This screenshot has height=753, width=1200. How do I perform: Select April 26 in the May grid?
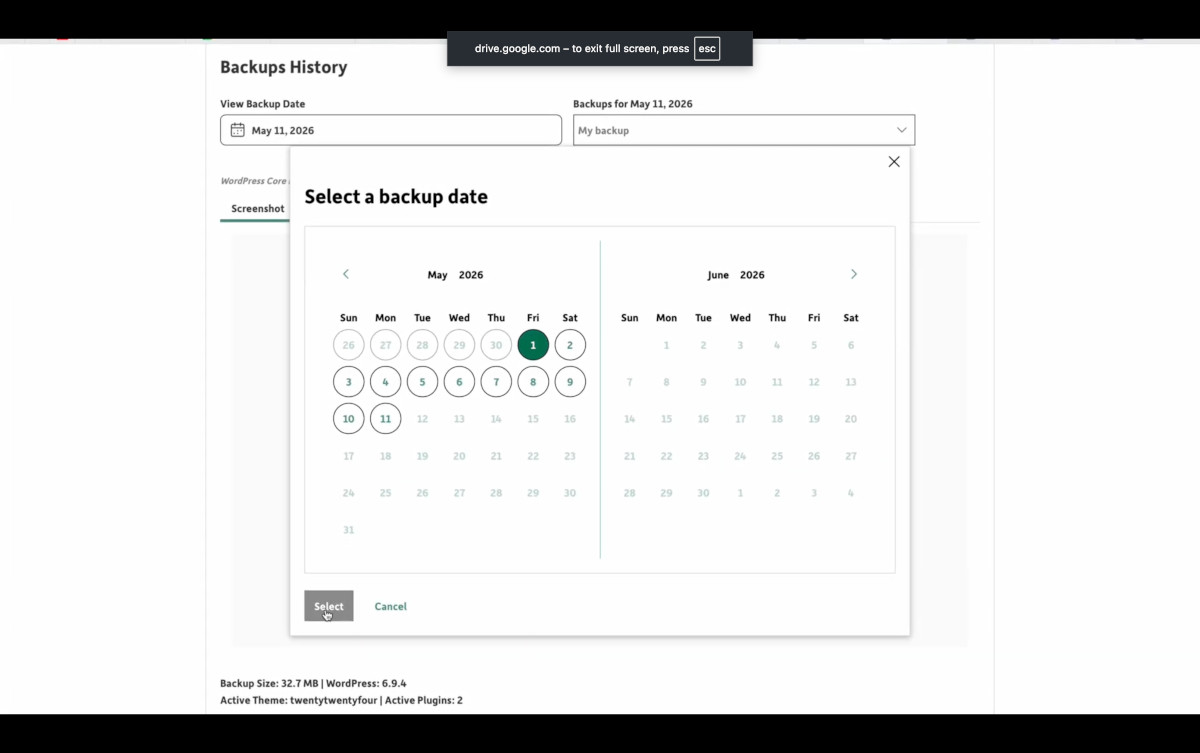click(348, 345)
